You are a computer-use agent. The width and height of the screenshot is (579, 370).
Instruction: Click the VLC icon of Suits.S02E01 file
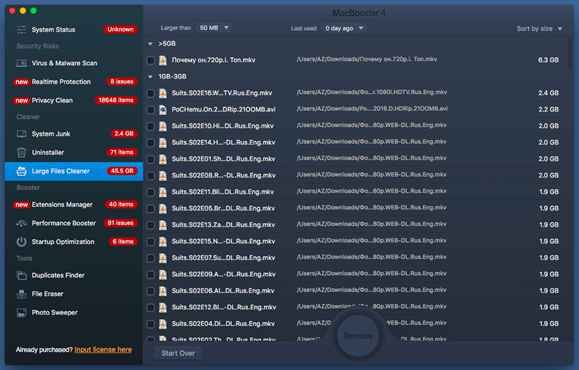(162, 159)
